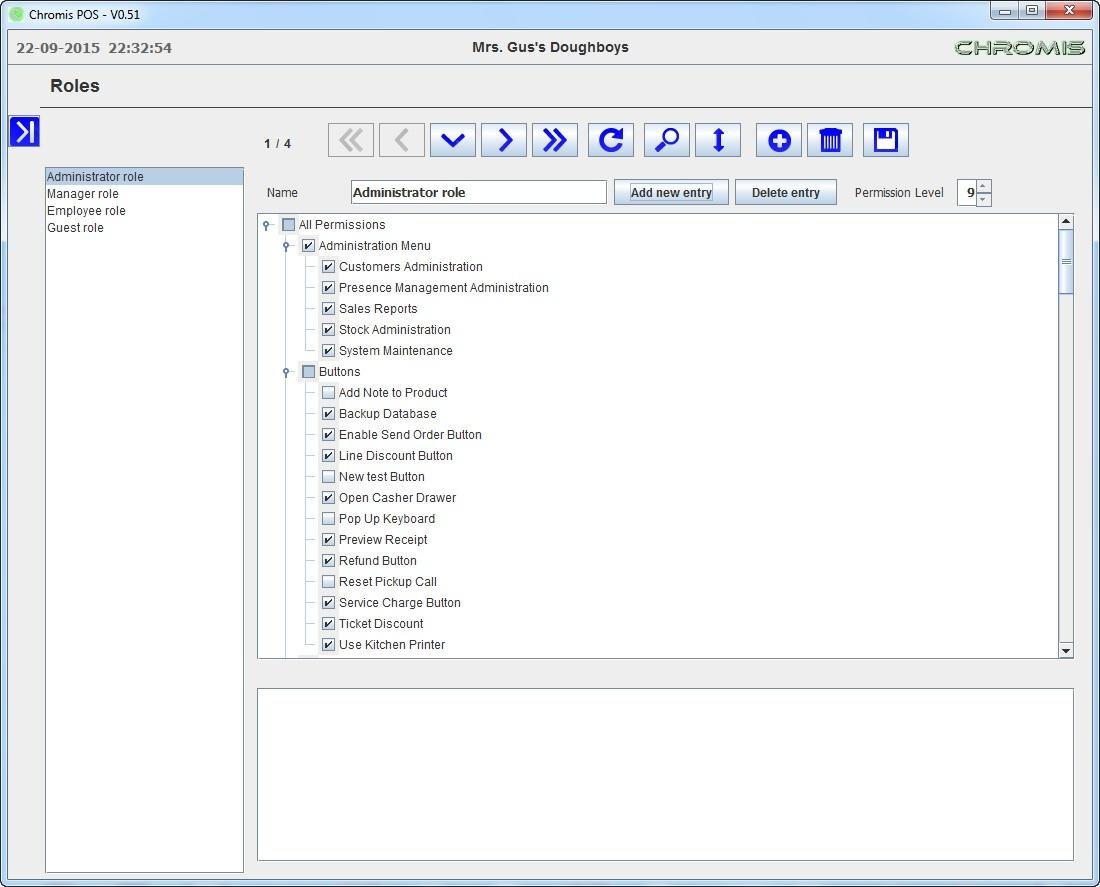Increase Permission Level with up arrow
Screen dimensions: 1100x887
point(984,186)
